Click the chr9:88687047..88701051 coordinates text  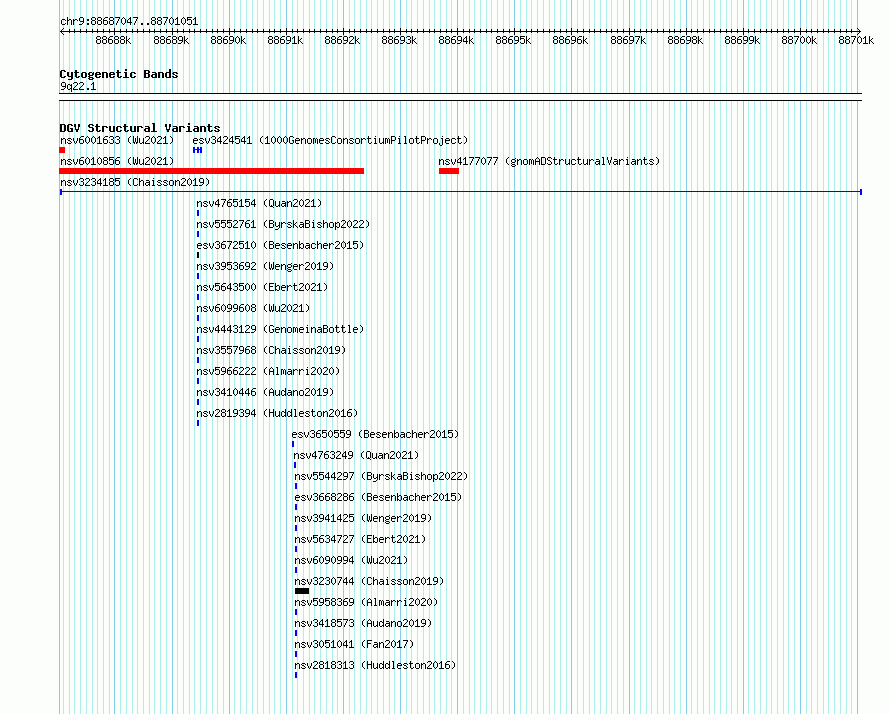click(129, 22)
